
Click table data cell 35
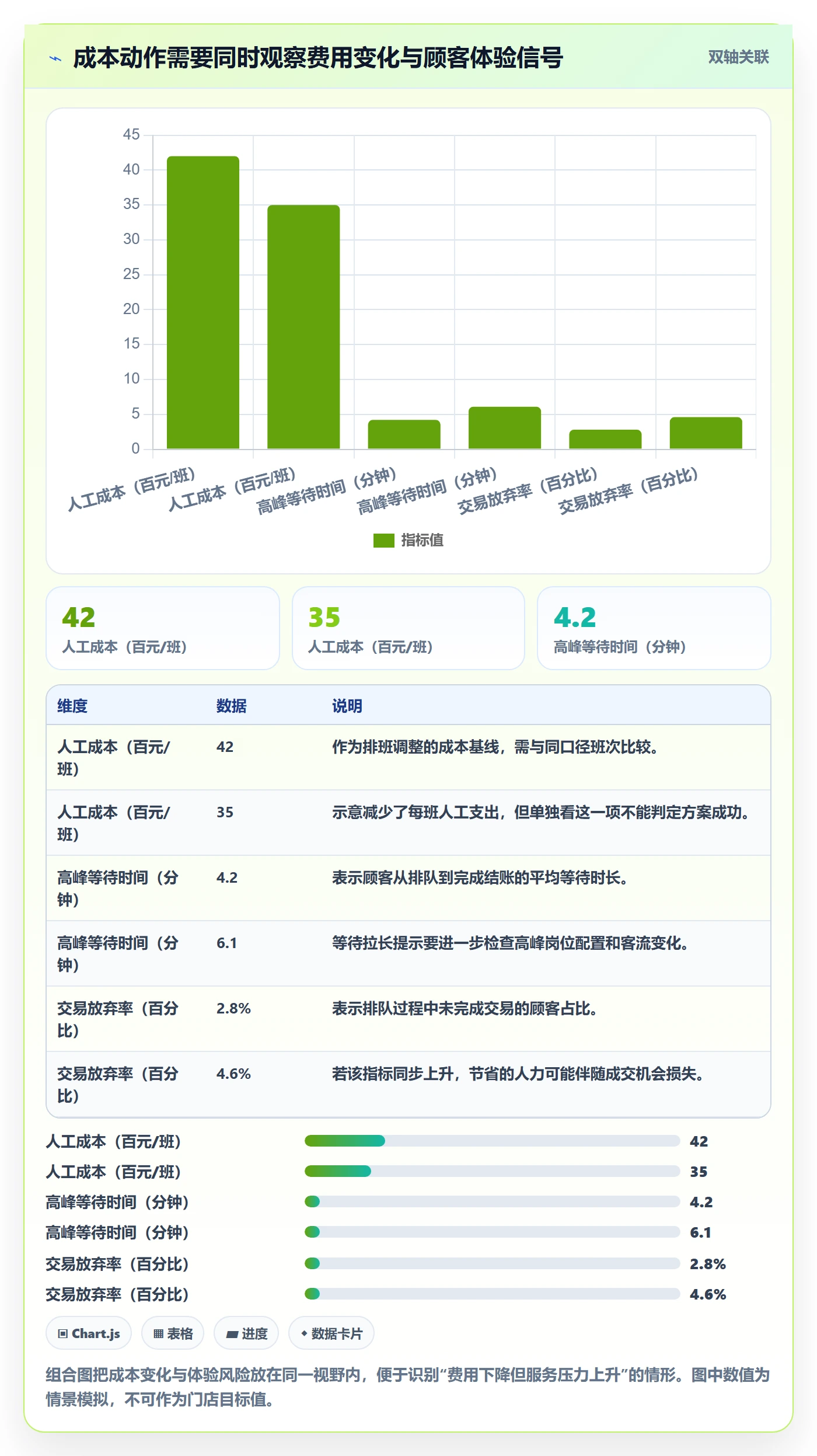[x=225, y=812]
